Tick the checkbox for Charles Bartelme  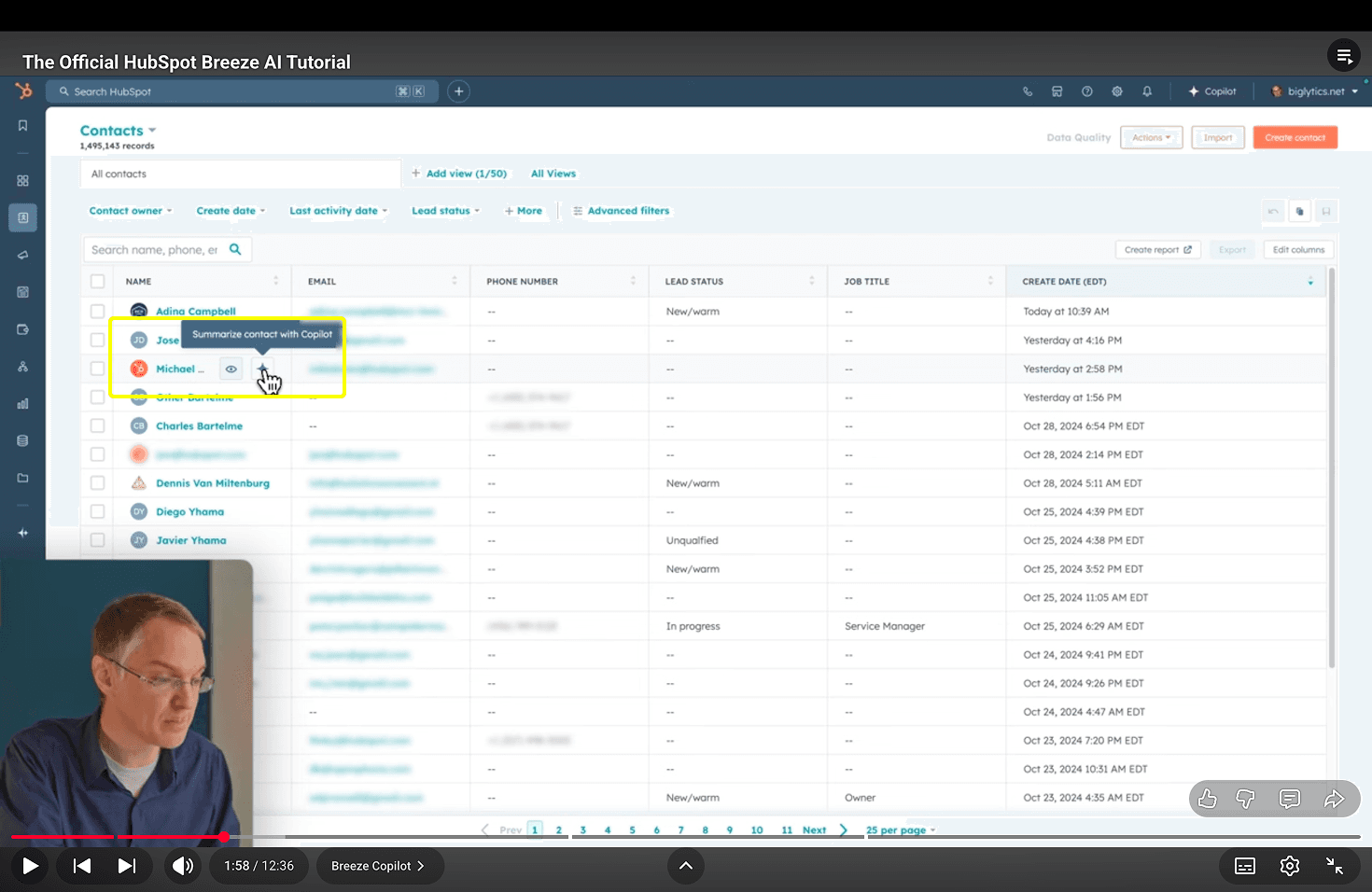click(97, 425)
